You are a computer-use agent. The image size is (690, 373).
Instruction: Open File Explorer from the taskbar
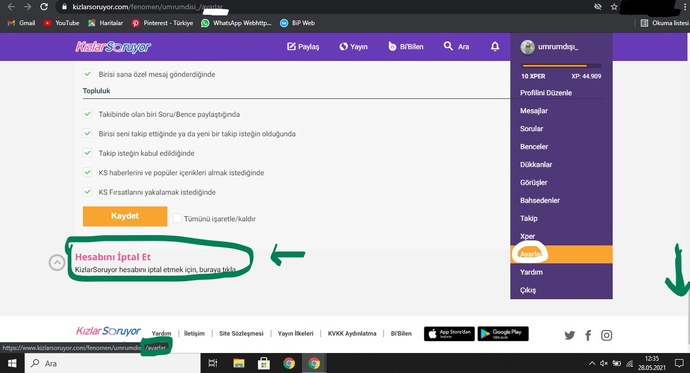click(x=239, y=363)
